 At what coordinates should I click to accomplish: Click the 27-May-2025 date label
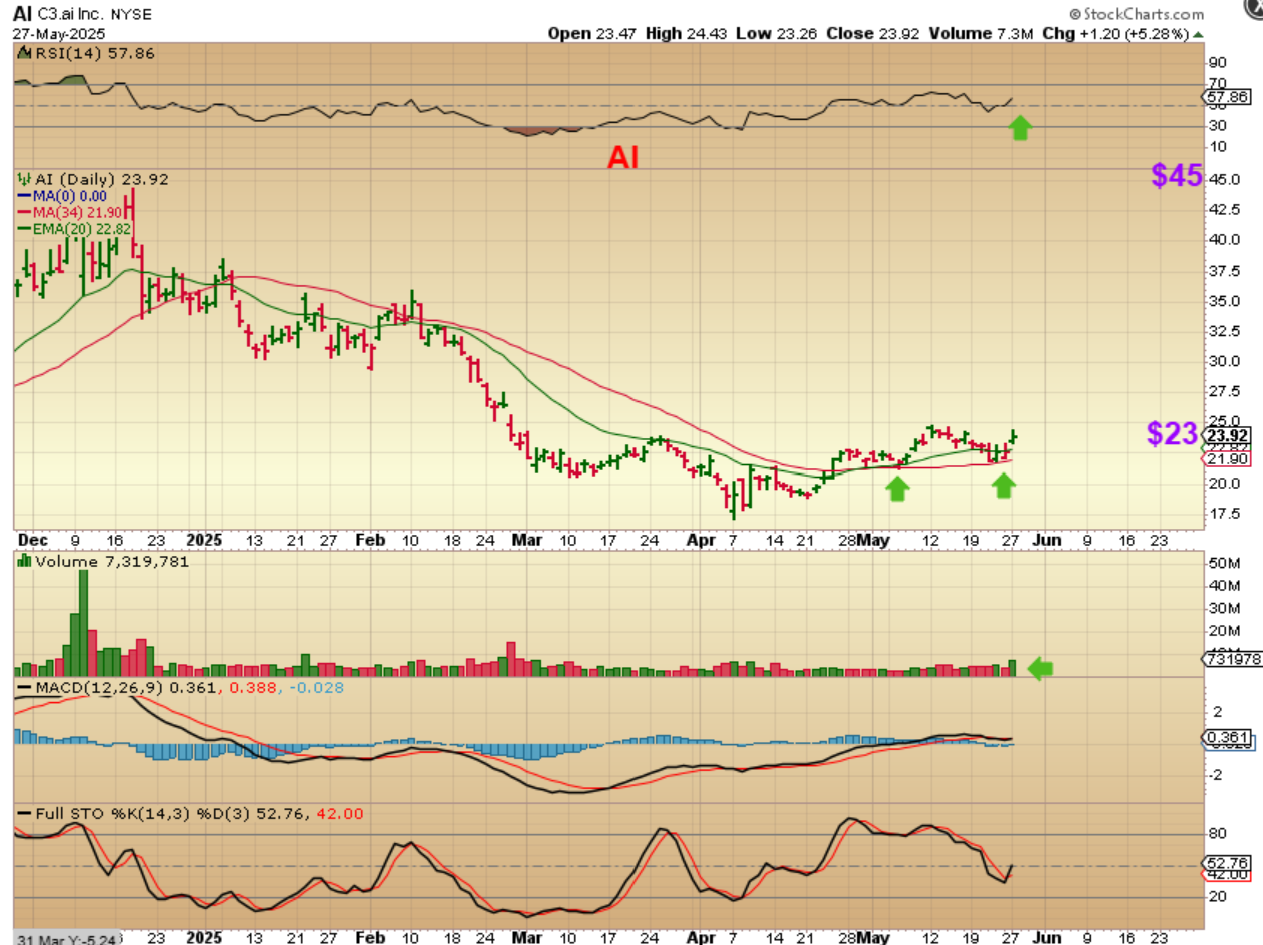51,33
